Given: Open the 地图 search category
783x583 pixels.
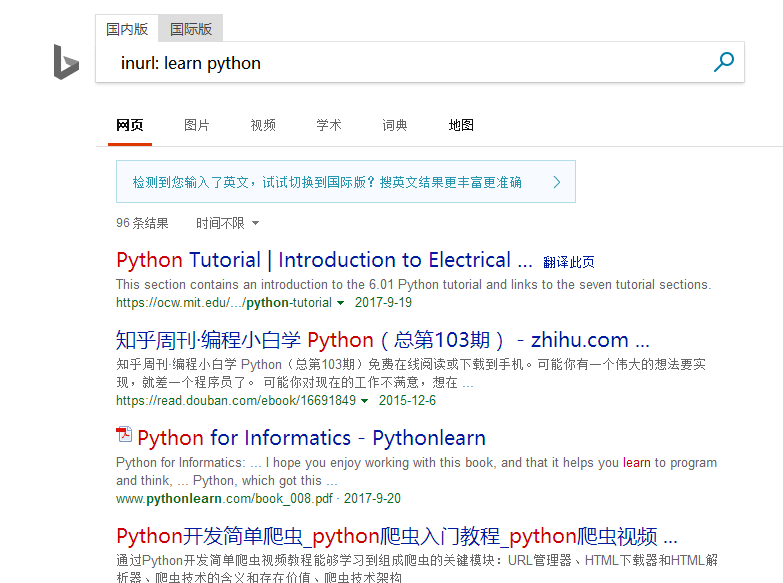Looking at the screenshot, I should coord(461,125).
